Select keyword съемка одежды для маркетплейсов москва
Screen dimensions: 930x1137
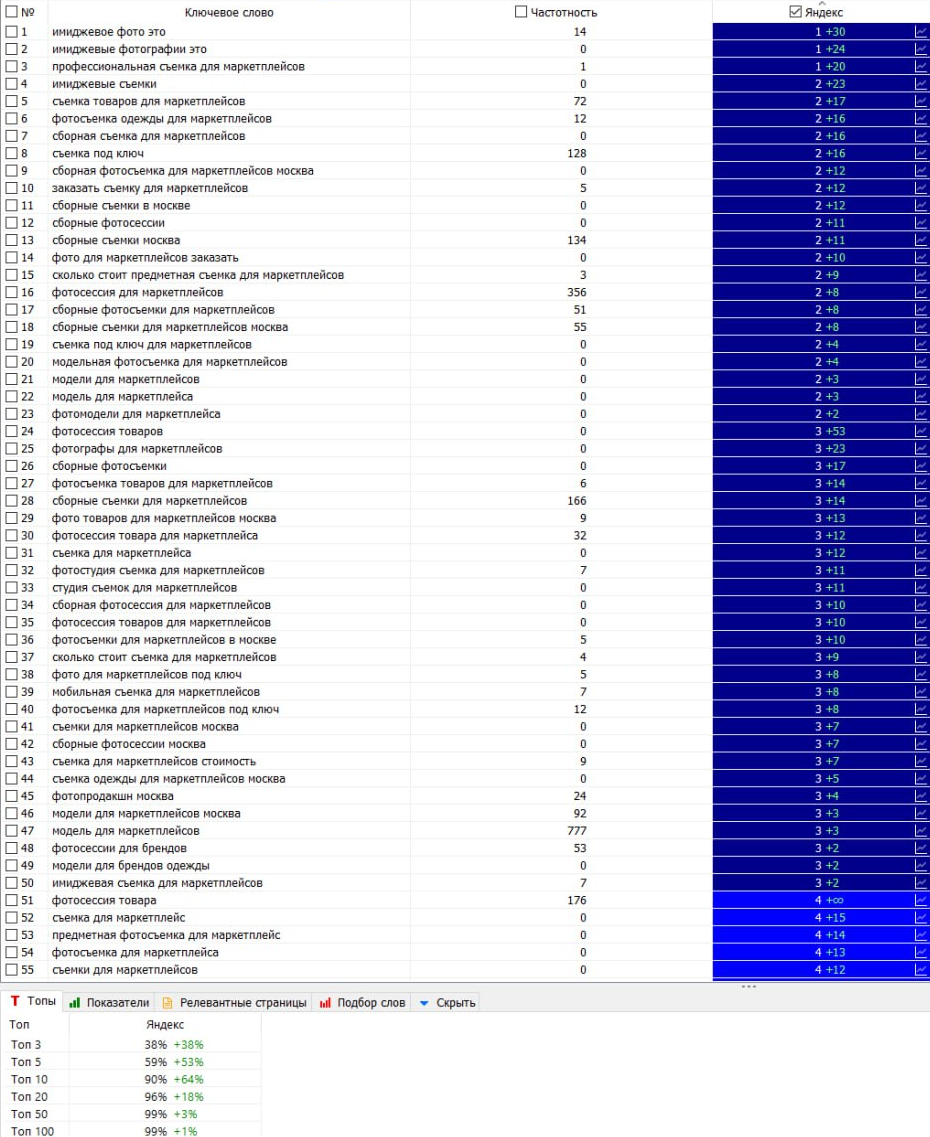(169, 779)
